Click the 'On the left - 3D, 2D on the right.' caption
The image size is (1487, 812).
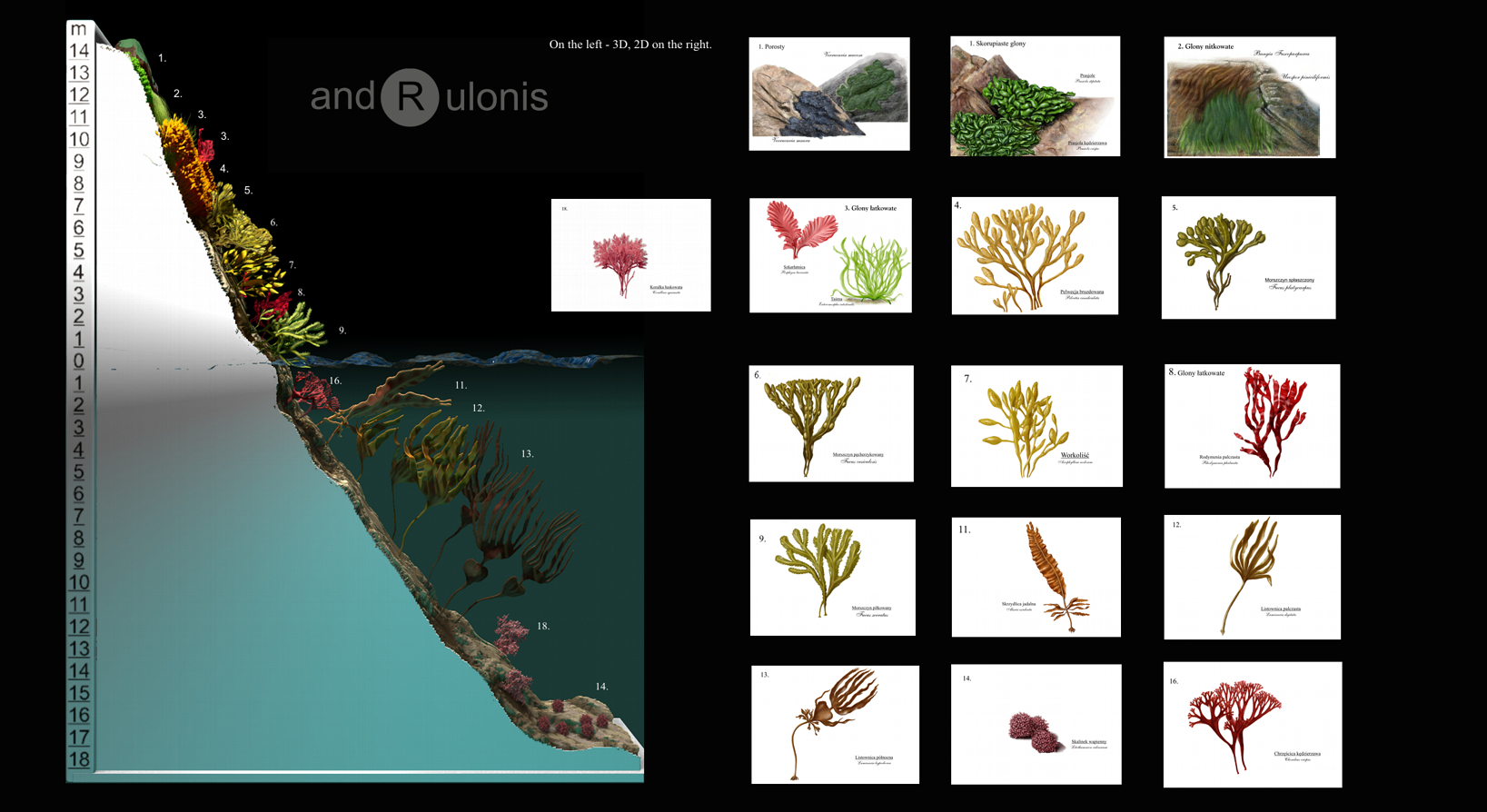coord(630,45)
